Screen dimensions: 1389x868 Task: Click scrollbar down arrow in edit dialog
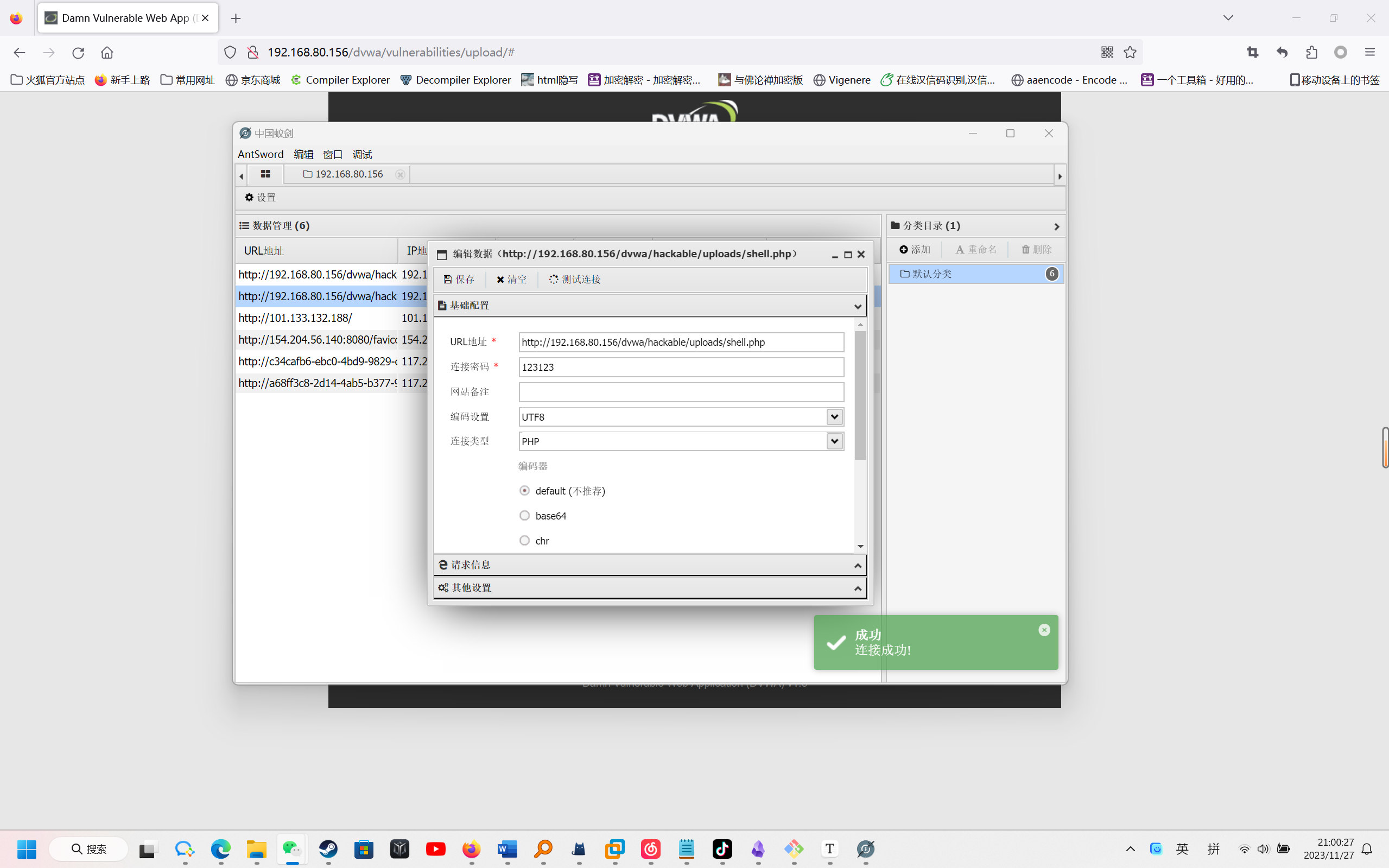(x=860, y=547)
